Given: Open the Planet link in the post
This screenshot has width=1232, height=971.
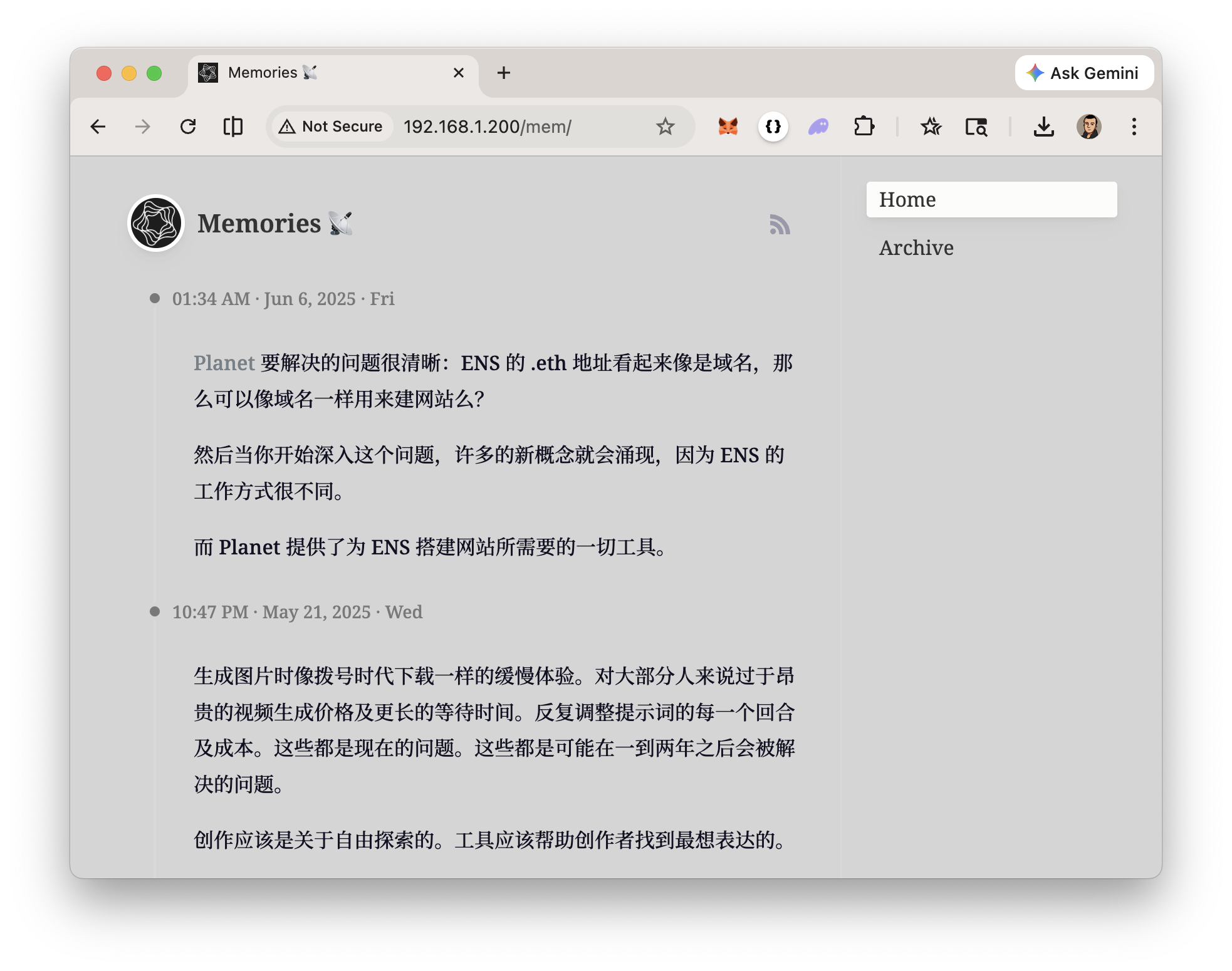Looking at the screenshot, I should [224, 363].
